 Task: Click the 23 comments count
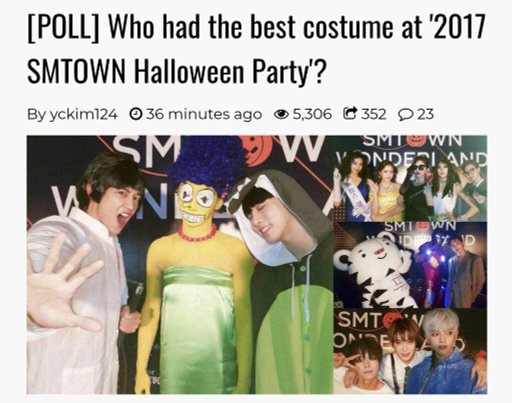click(425, 114)
